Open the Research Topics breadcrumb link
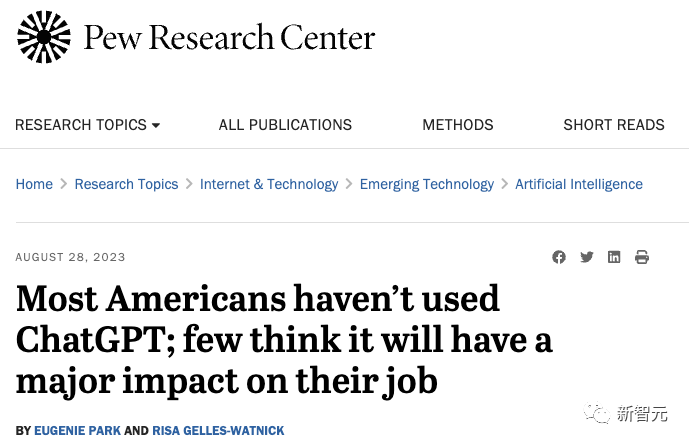689x443 pixels. coord(126,184)
